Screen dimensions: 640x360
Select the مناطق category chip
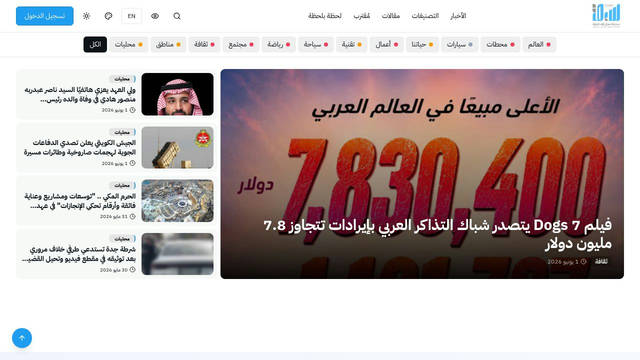[168, 44]
